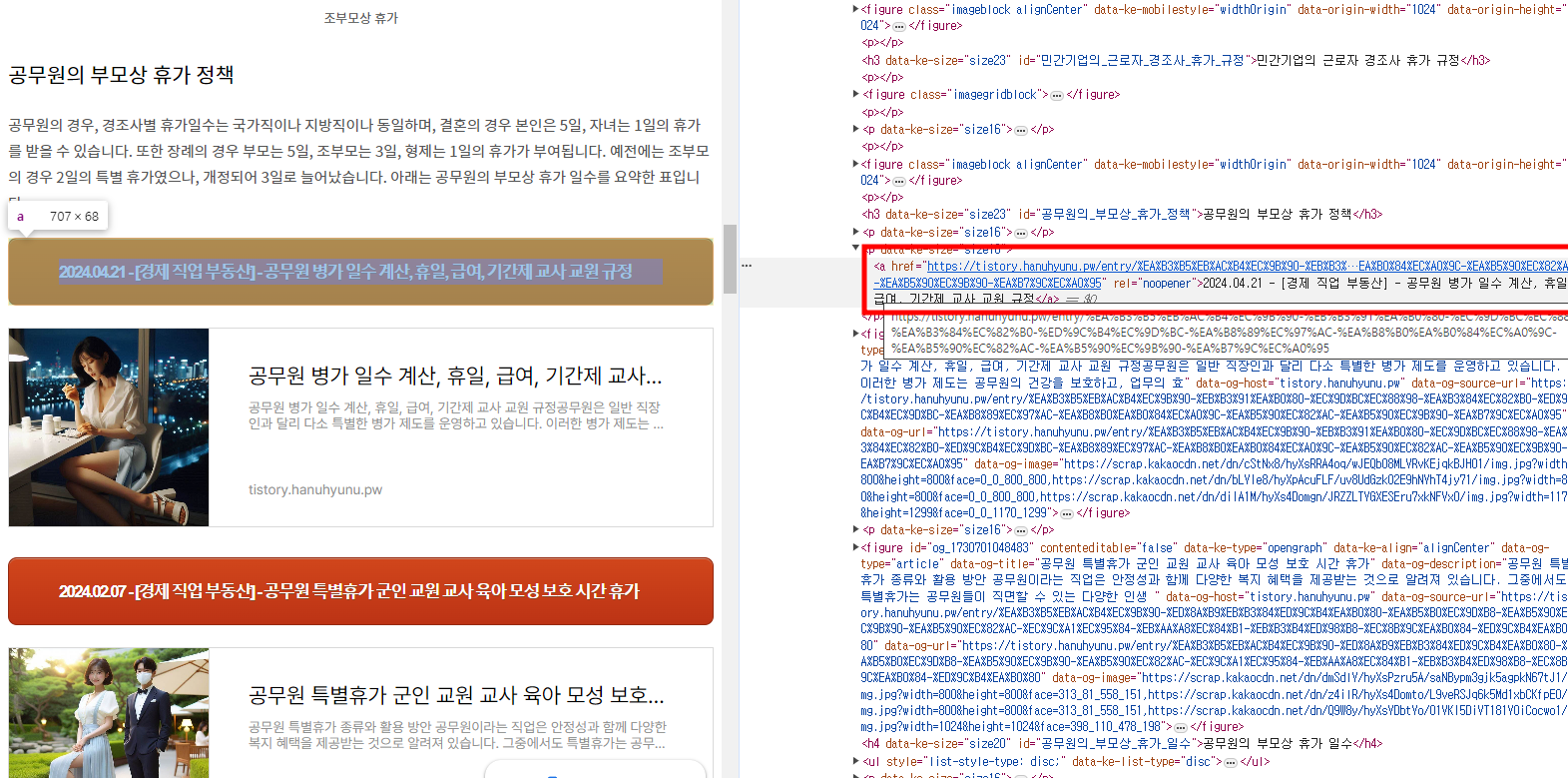Click the page heading 공무원의 부모상 휴가 정책
The image size is (1568, 778).
[x=122, y=75]
